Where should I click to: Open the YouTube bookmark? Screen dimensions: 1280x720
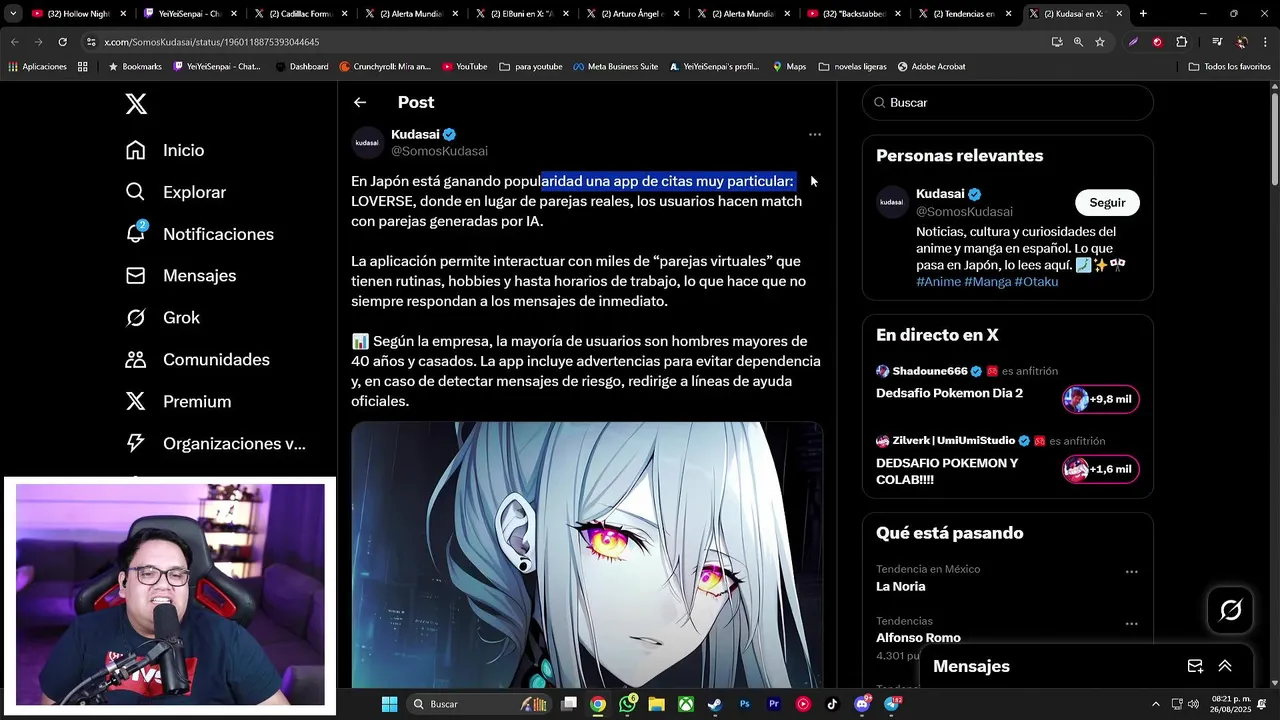tap(464, 67)
